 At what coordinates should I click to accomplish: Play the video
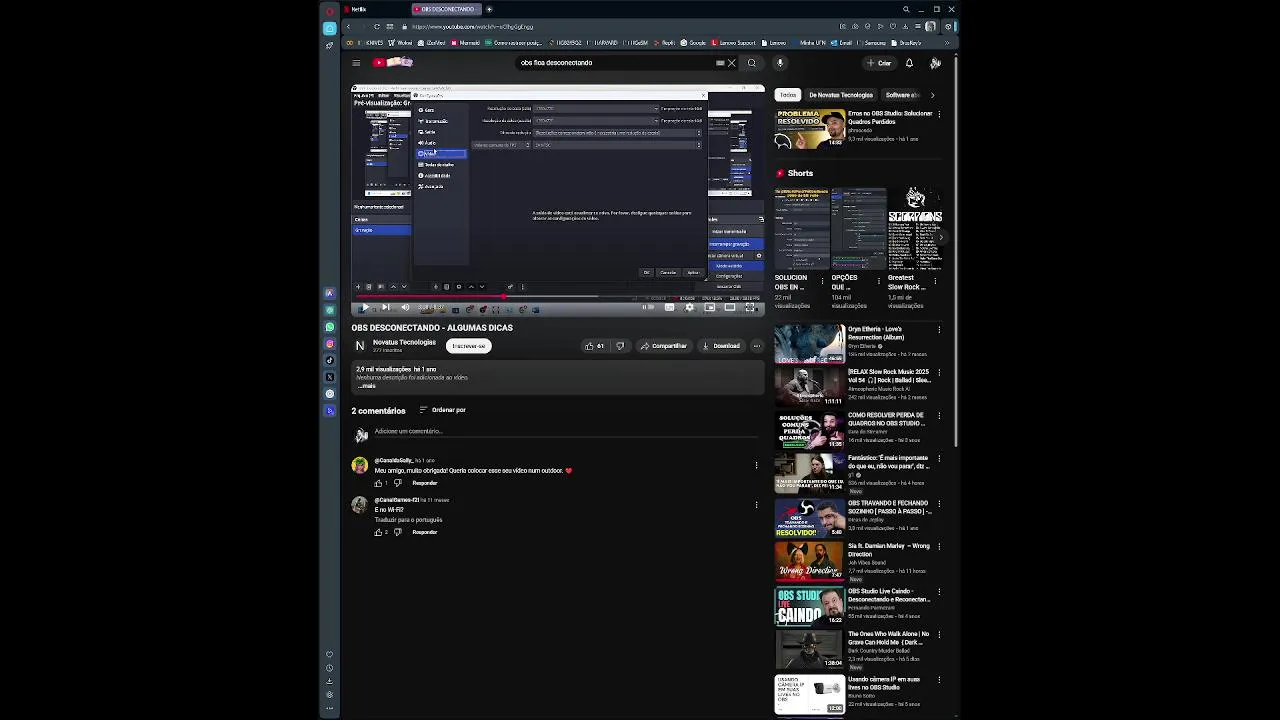tap(365, 308)
